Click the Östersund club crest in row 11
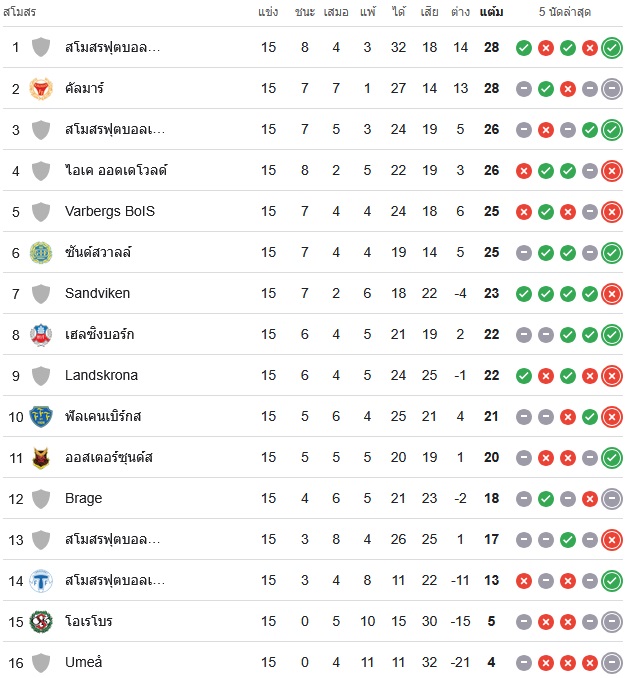The image size is (627, 678). [x=41, y=457]
